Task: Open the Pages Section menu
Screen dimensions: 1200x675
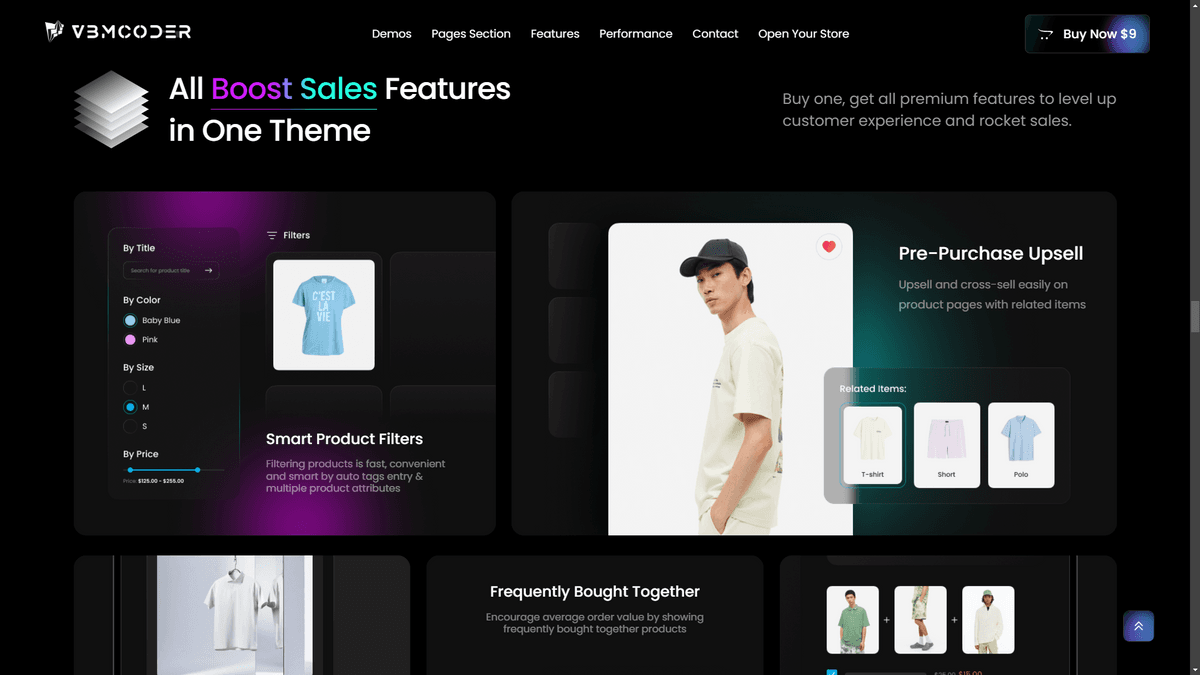Action: coord(471,34)
